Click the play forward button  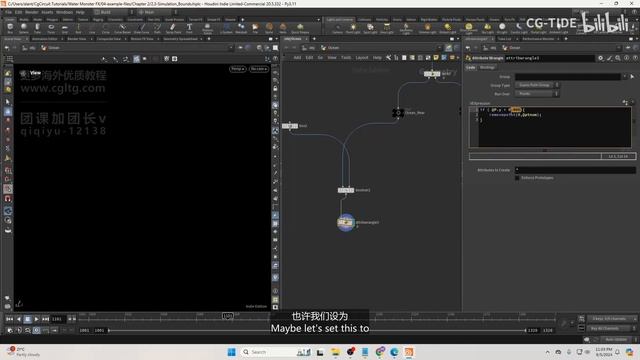tap(36, 319)
